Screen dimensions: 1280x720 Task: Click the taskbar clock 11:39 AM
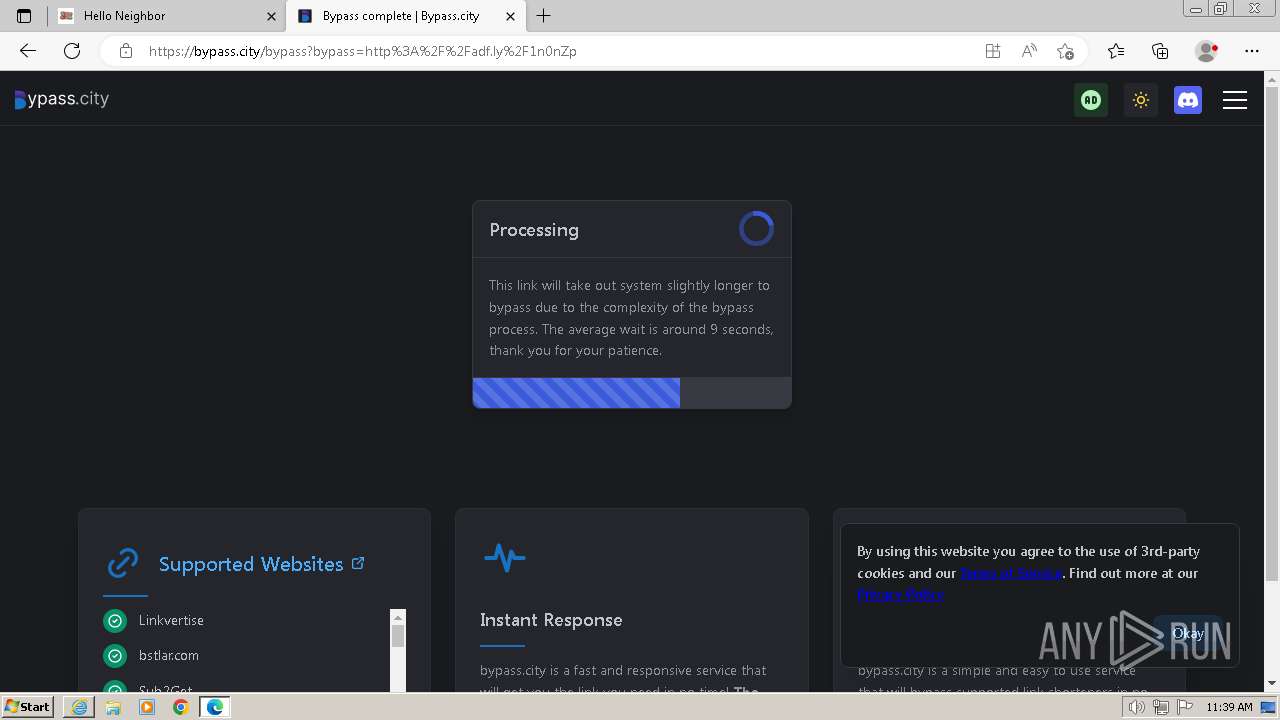1229,707
